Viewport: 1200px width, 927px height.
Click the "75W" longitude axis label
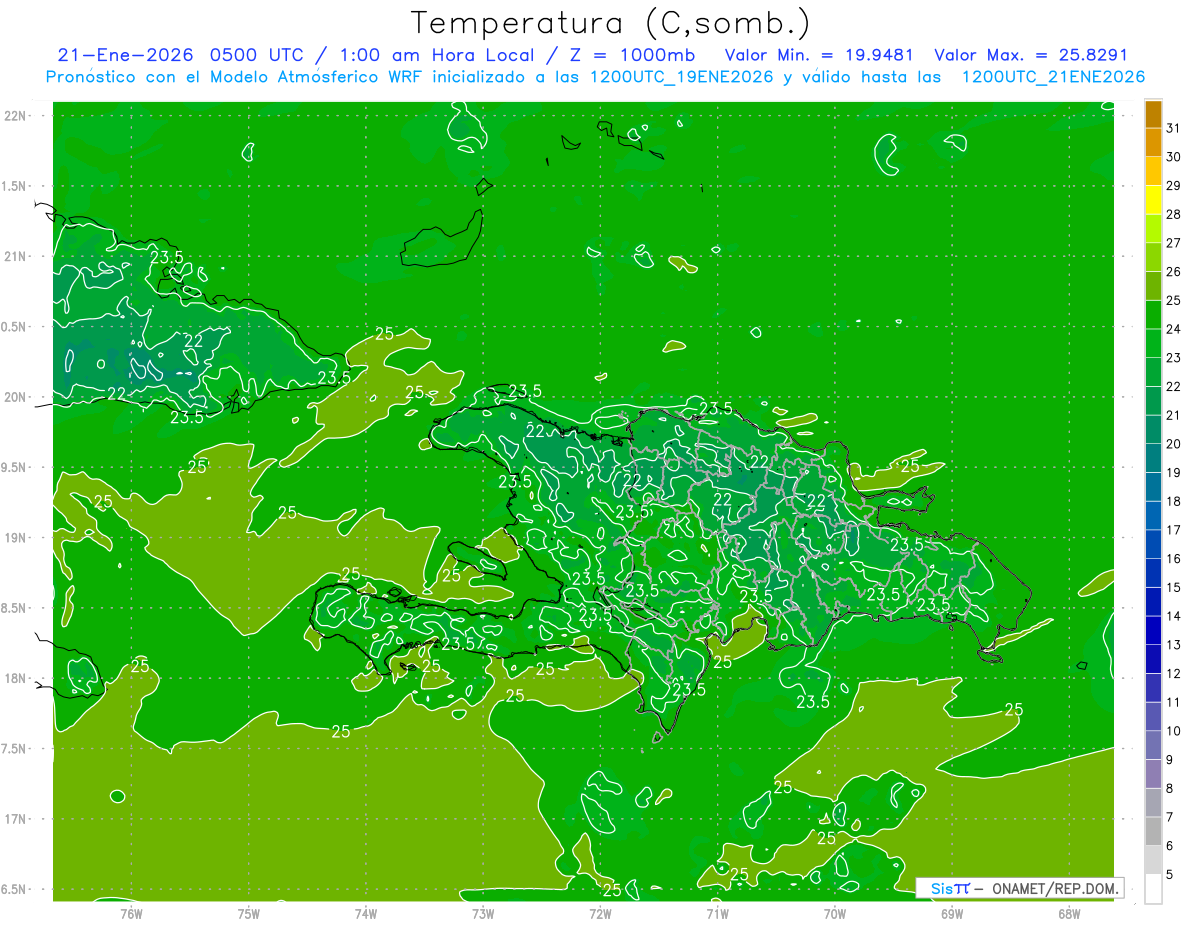click(249, 914)
